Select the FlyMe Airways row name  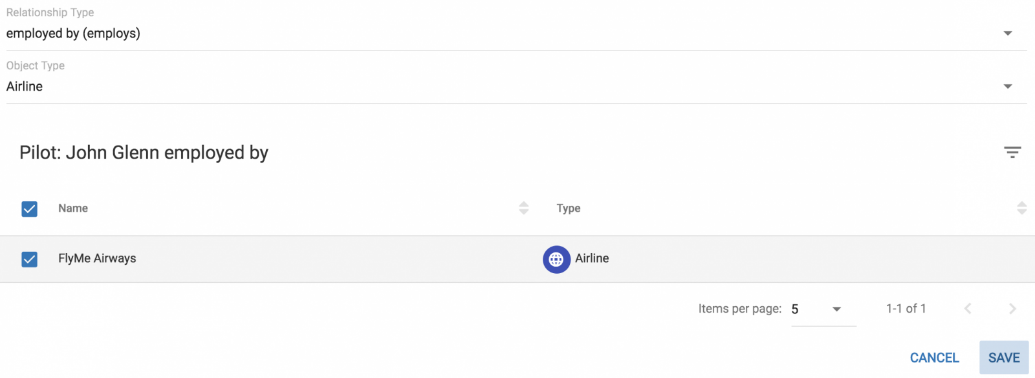(97, 259)
